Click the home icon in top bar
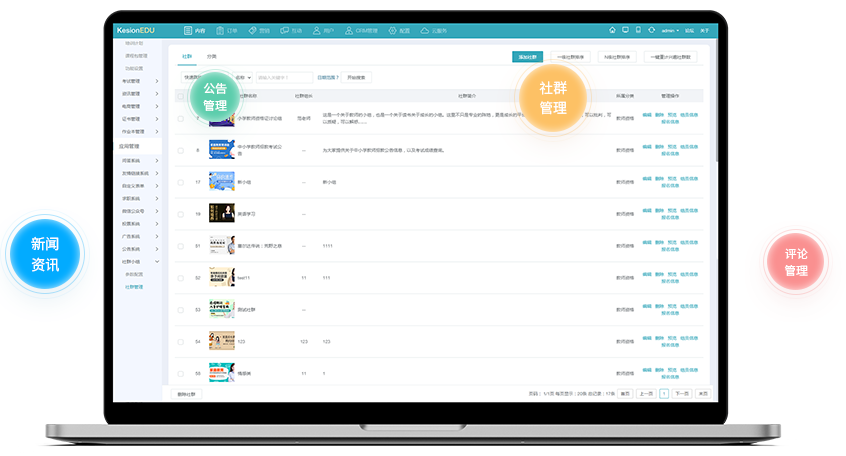Image resolution: width=846 pixels, height=456 pixels. 612,31
